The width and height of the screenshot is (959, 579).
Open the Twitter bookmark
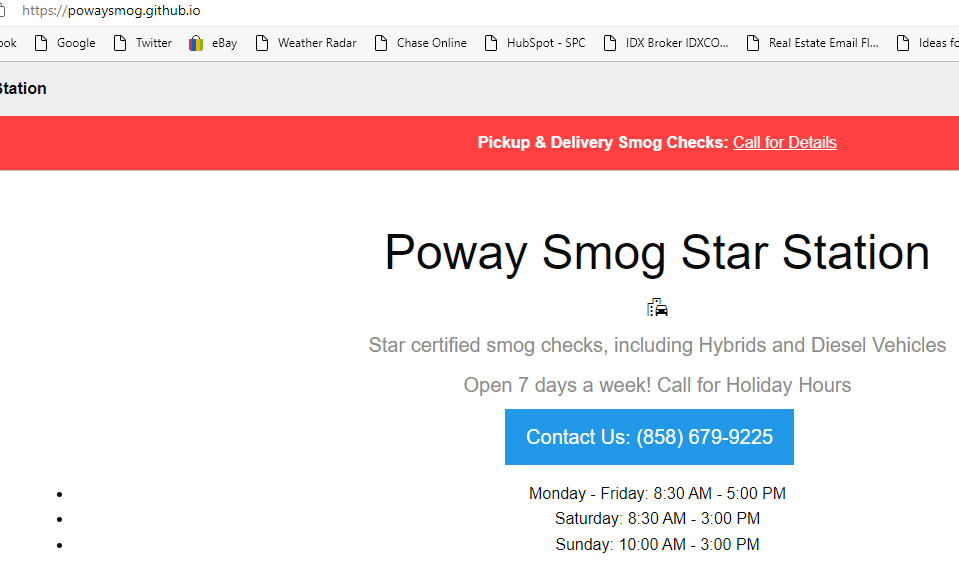coord(143,43)
